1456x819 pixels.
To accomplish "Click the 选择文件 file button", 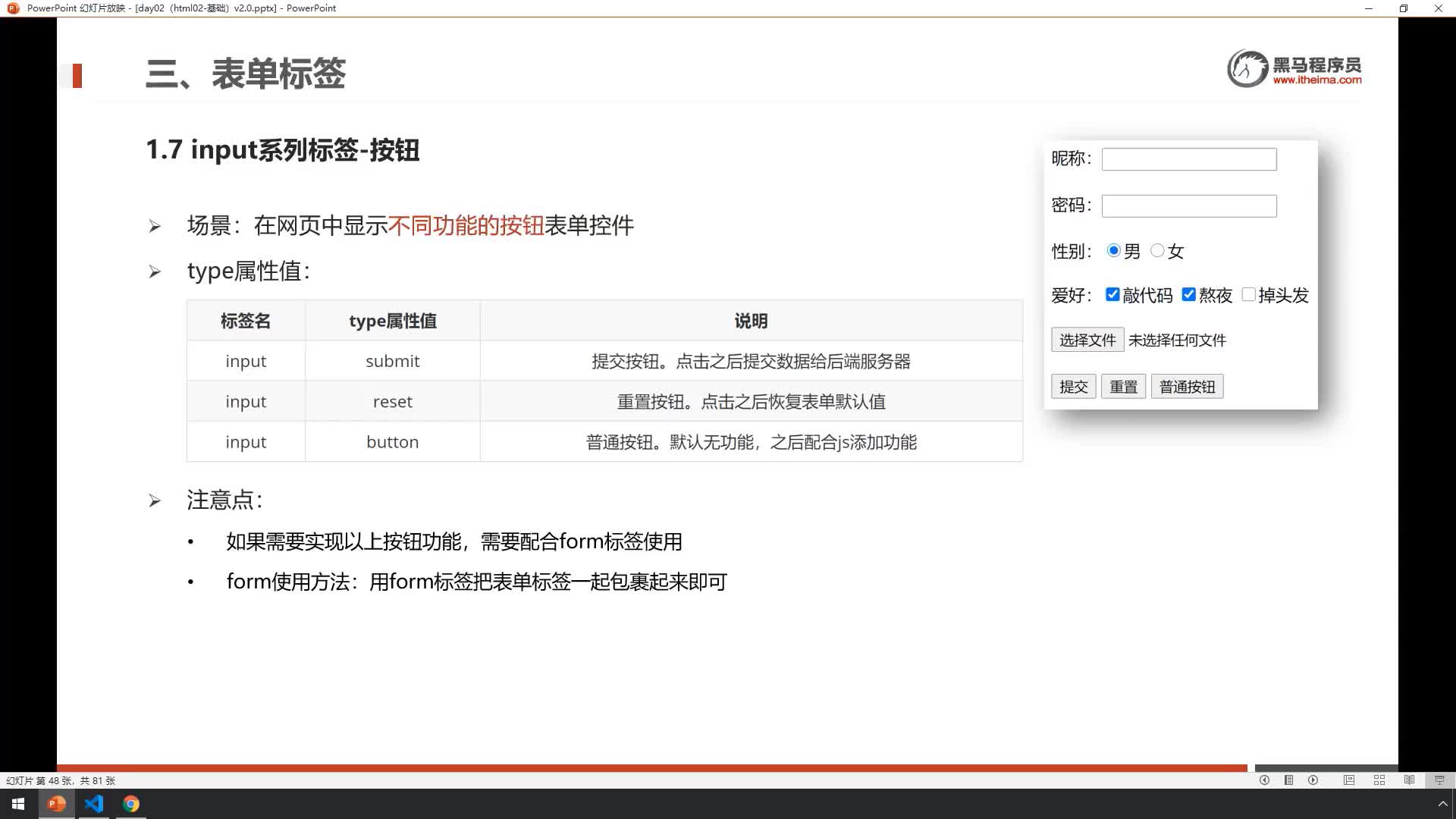I will [1087, 340].
